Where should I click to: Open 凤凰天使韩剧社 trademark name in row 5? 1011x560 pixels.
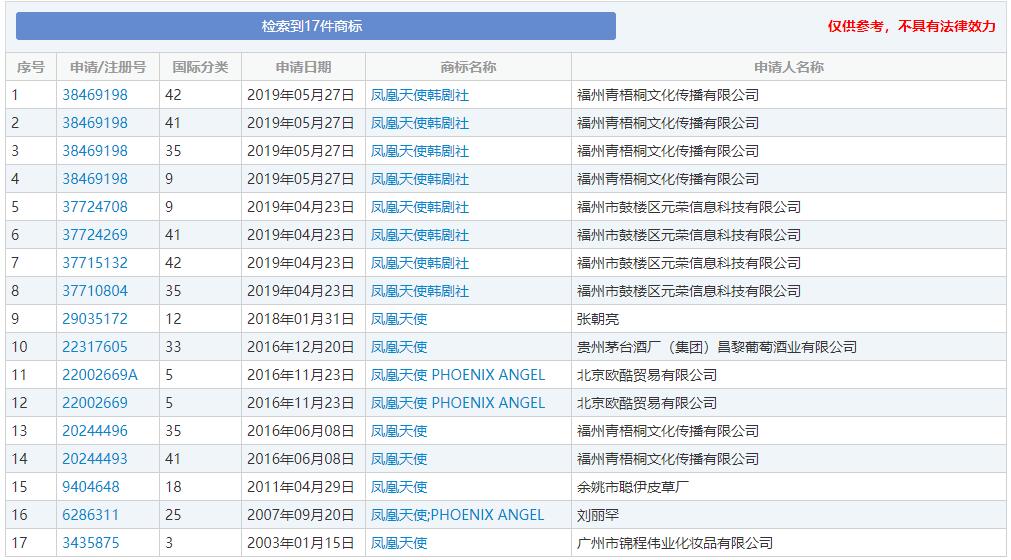click(420, 208)
